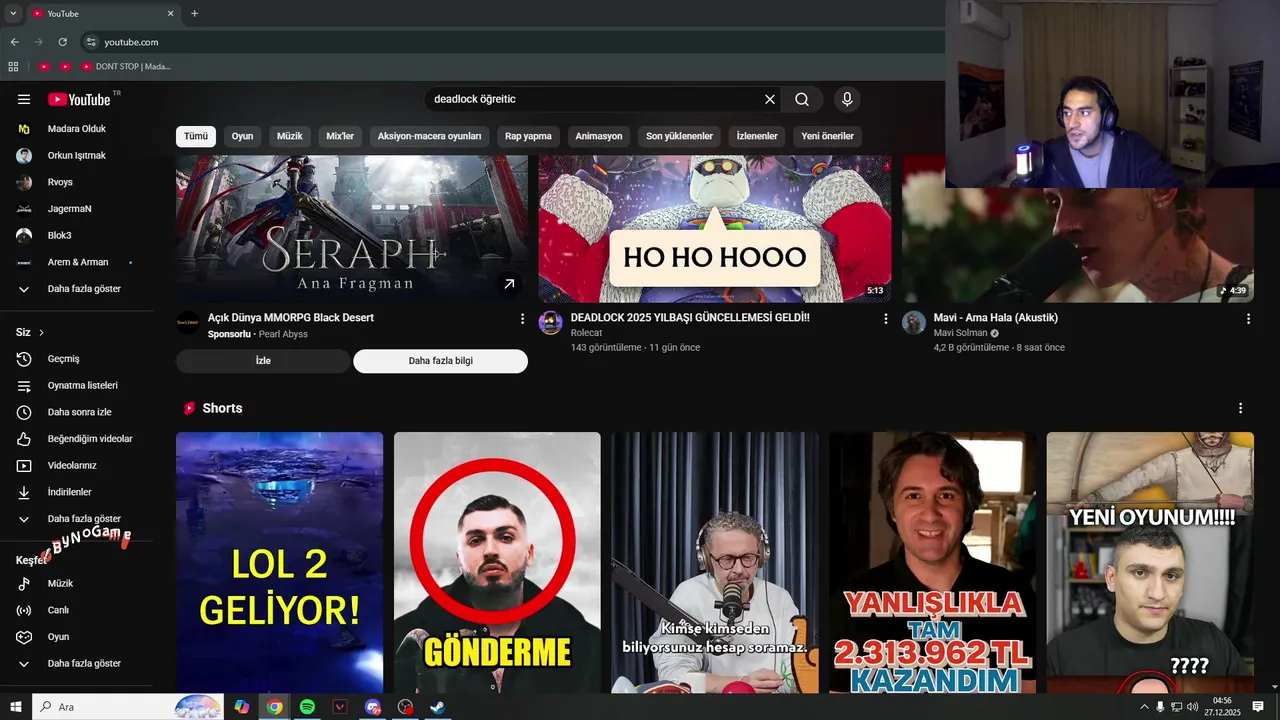Open options menu for DEADLOCK 2025 video
This screenshot has width=1280, height=720.
click(x=885, y=318)
